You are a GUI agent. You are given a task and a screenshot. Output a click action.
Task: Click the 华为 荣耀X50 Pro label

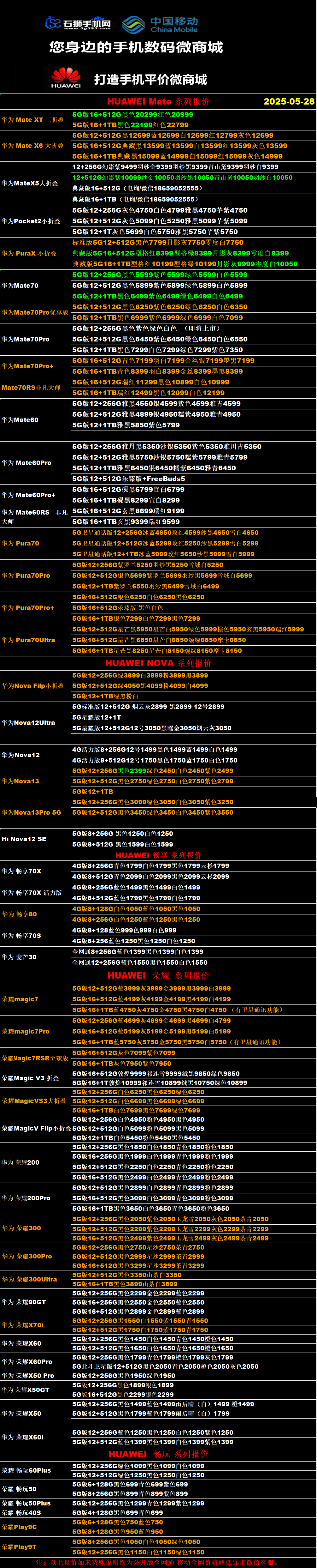point(28,1376)
